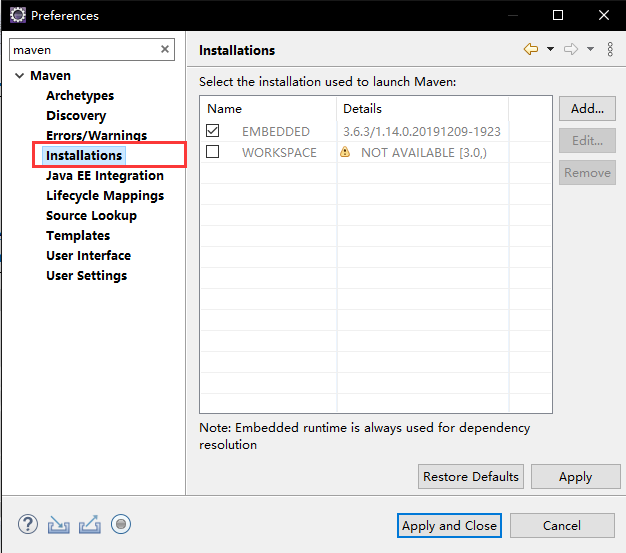Viewport: 626px width, 553px height.
Task: Click Restore Defaults
Action: coord(471,476)
